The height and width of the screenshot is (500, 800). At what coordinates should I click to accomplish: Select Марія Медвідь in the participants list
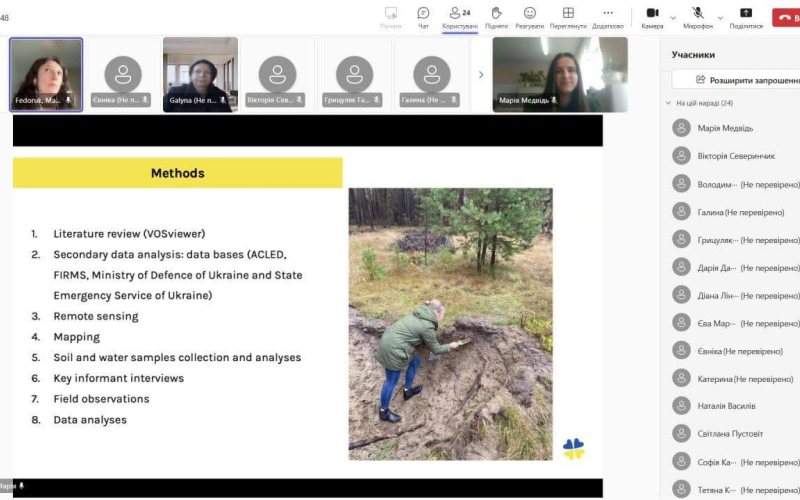(x=726, y=128)
